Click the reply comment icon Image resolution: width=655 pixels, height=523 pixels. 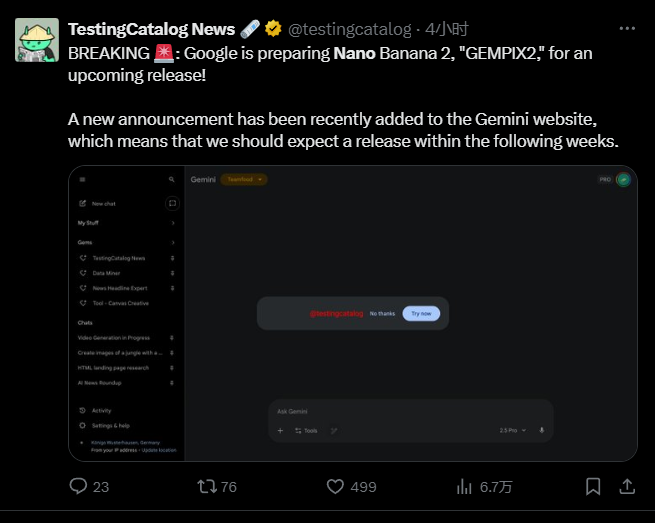[x=80, y=486]
